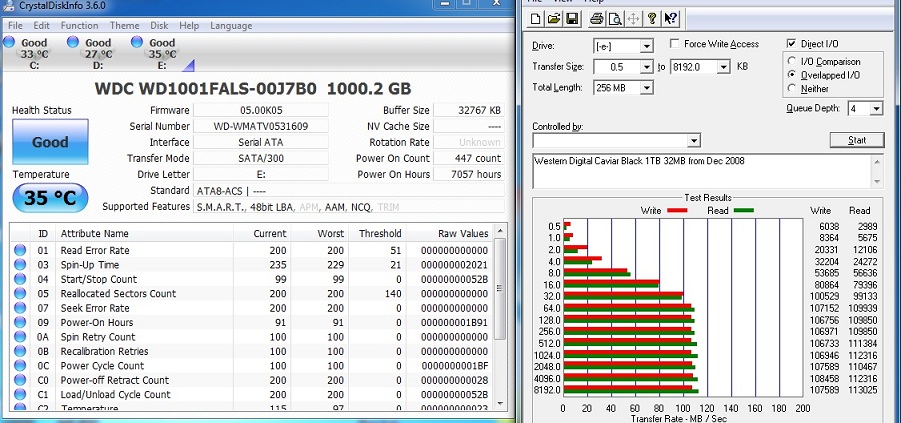901x423 pixels.
Task: Open the Function menu in CrystalDiskInfo
Action: tap(79, 25)
